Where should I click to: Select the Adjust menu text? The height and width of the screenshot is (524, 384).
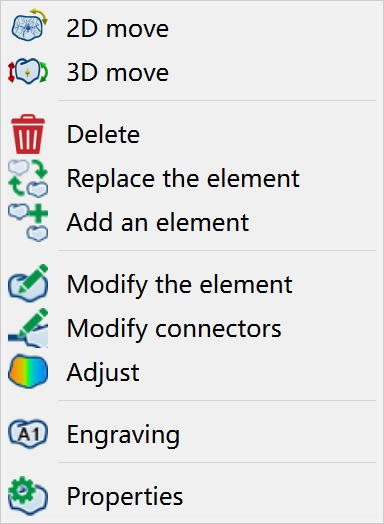(x=103, y=373)
